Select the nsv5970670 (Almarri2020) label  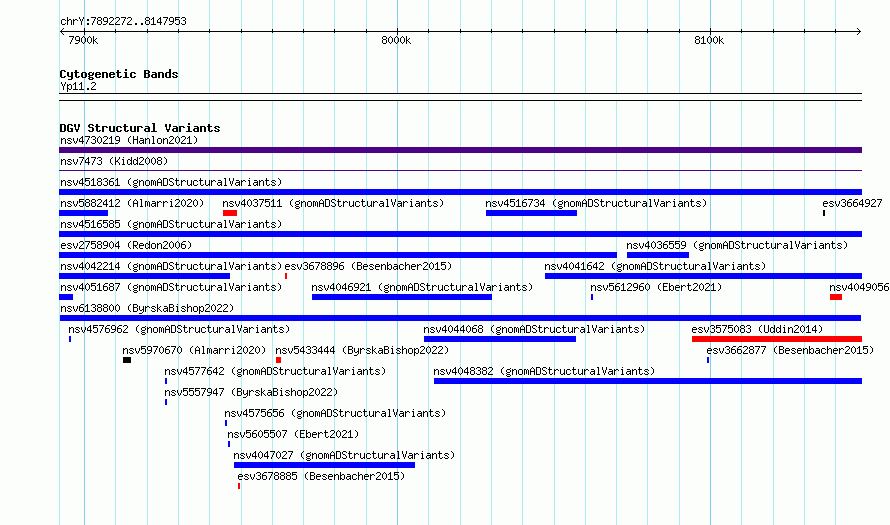(194, 350)
